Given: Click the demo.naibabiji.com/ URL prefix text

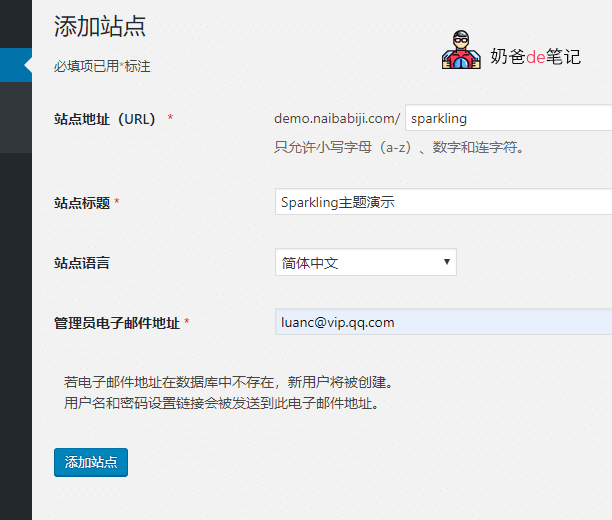Looking at the screenshot, I should pos(337,118).
